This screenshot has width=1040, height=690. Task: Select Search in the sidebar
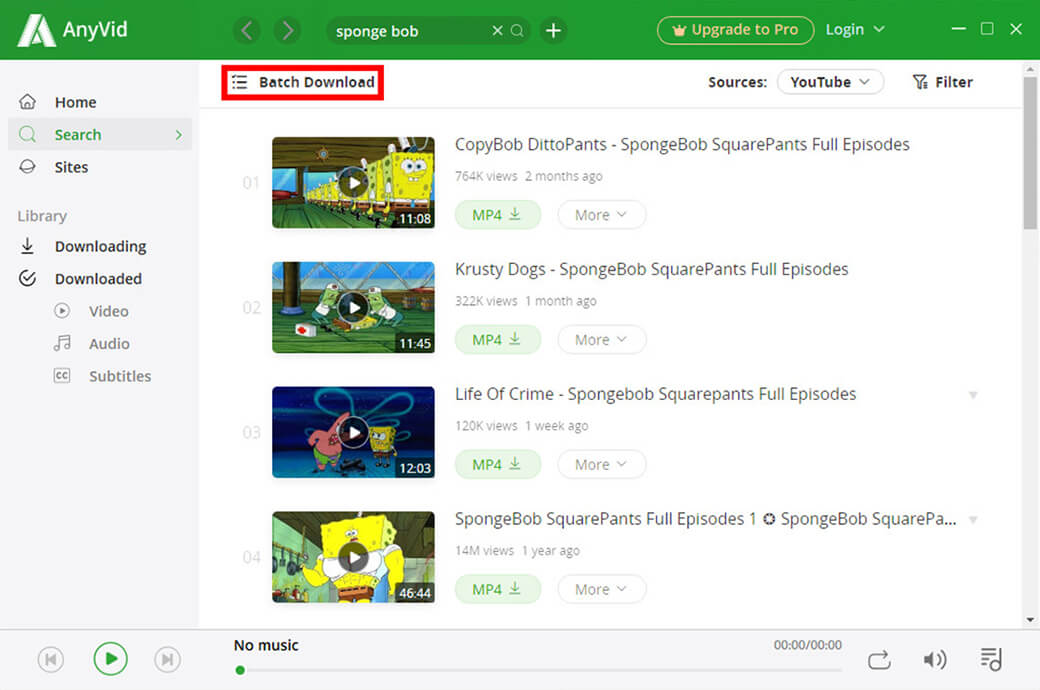coord(99,135)
